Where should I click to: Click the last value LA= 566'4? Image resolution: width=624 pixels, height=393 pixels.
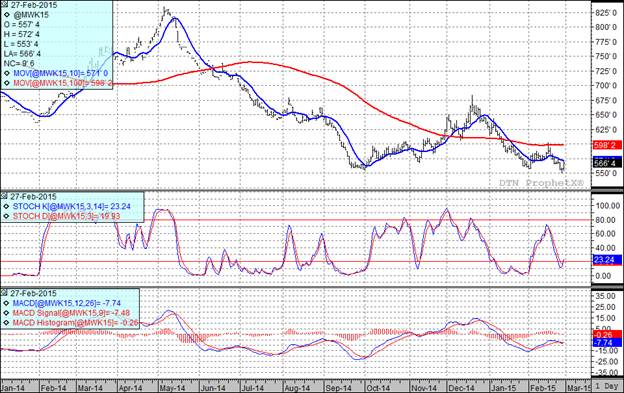tap(22, 54)
